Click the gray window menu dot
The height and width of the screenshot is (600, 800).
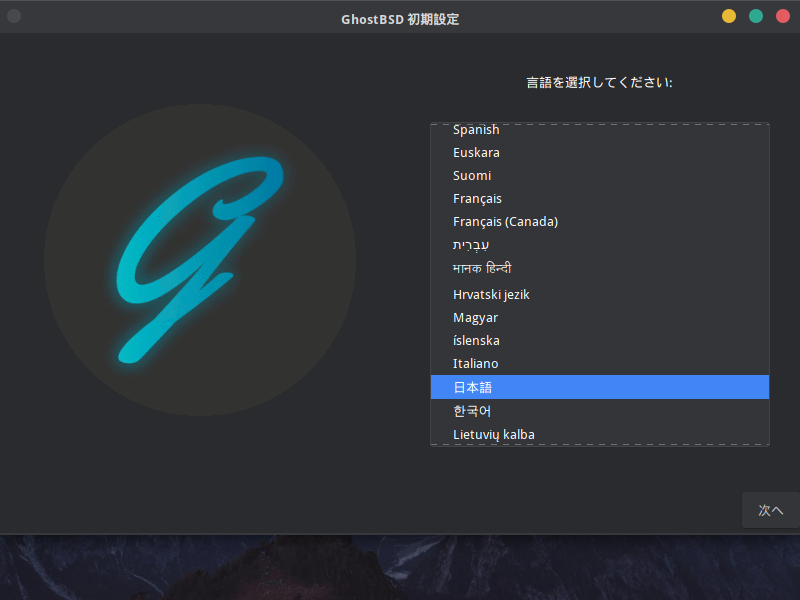[x=14, y=16]
